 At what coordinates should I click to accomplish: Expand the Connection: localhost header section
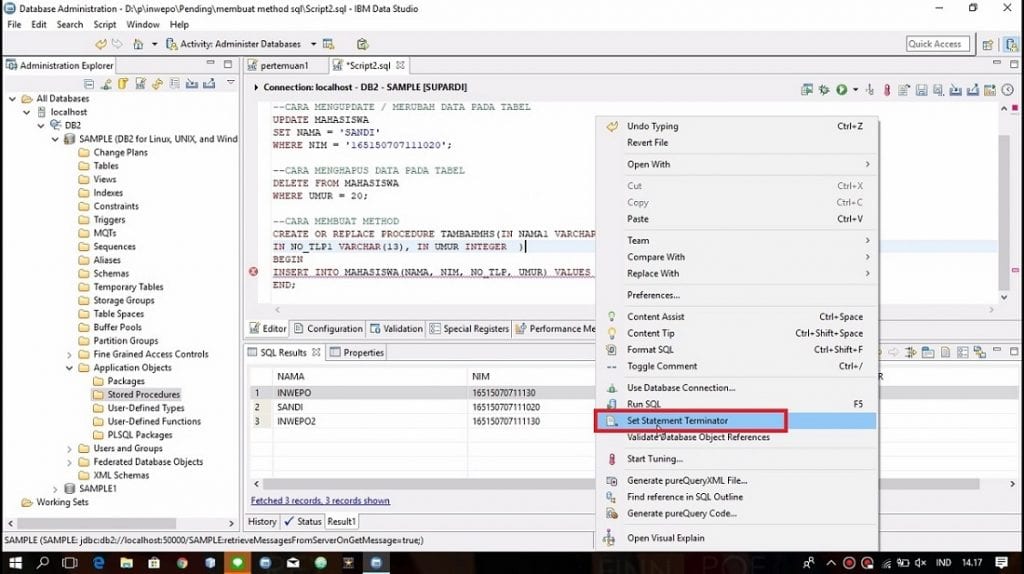(256, 87)
